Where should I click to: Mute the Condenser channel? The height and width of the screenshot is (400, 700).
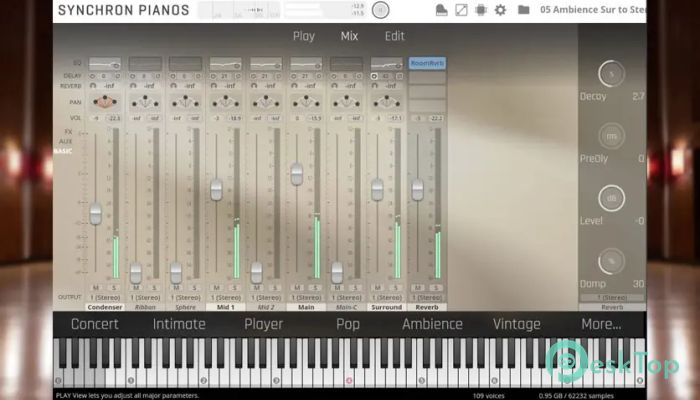[x=96, y=288]
